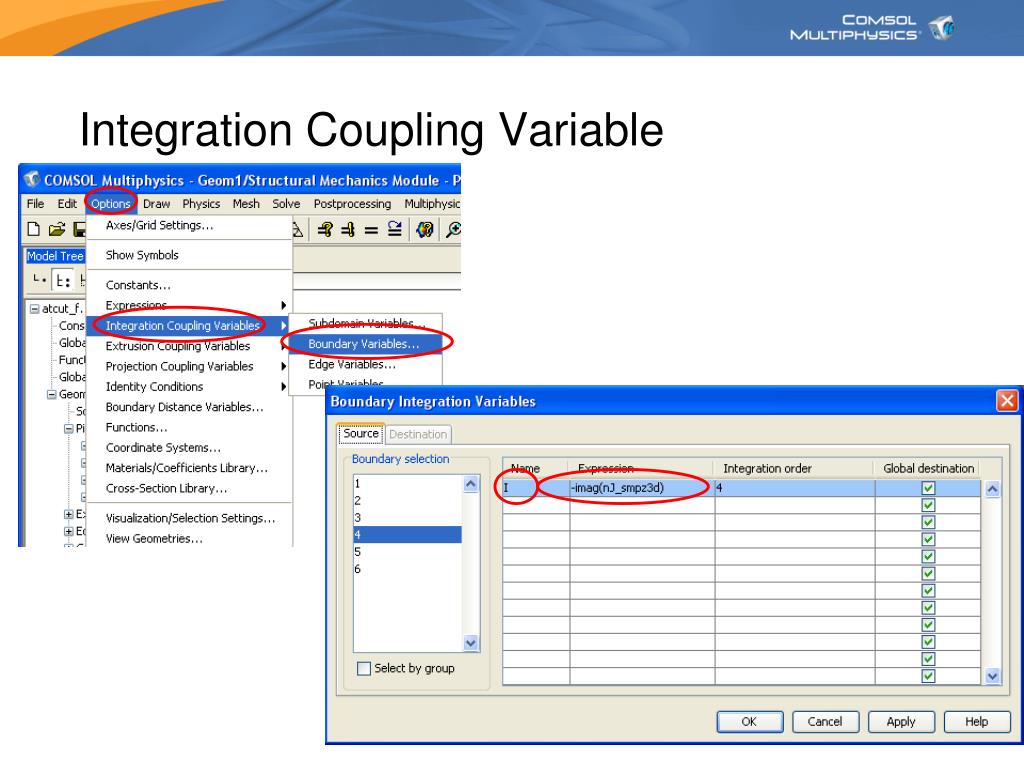Image resolution: width=1024 pixels, height=768 pixels.
Task: Close the Boundary Integration Variables dialog
Action: tap(1007, 400)
